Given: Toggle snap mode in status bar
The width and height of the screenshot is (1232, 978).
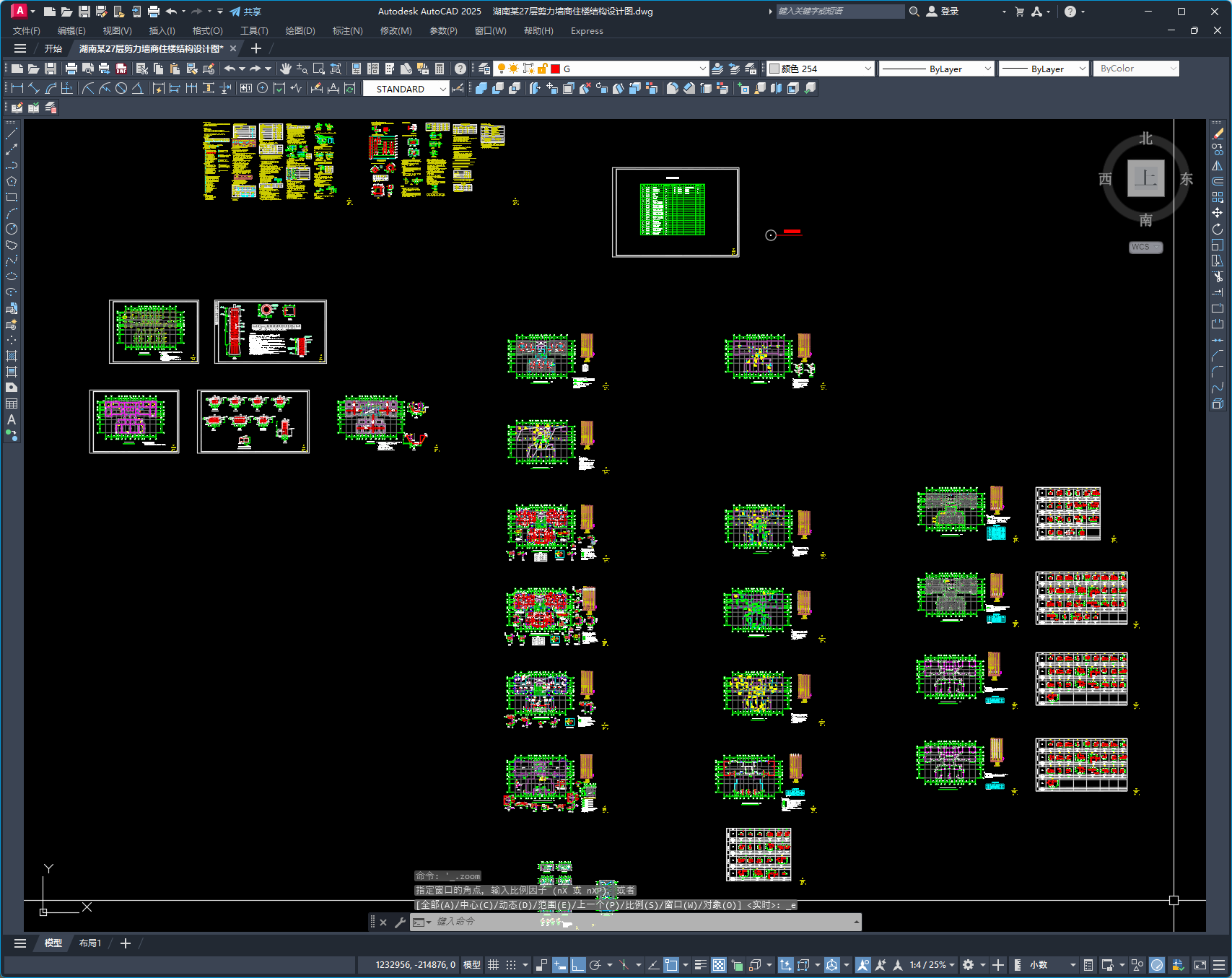Looking at the screenshot, I should pos(511,965).
